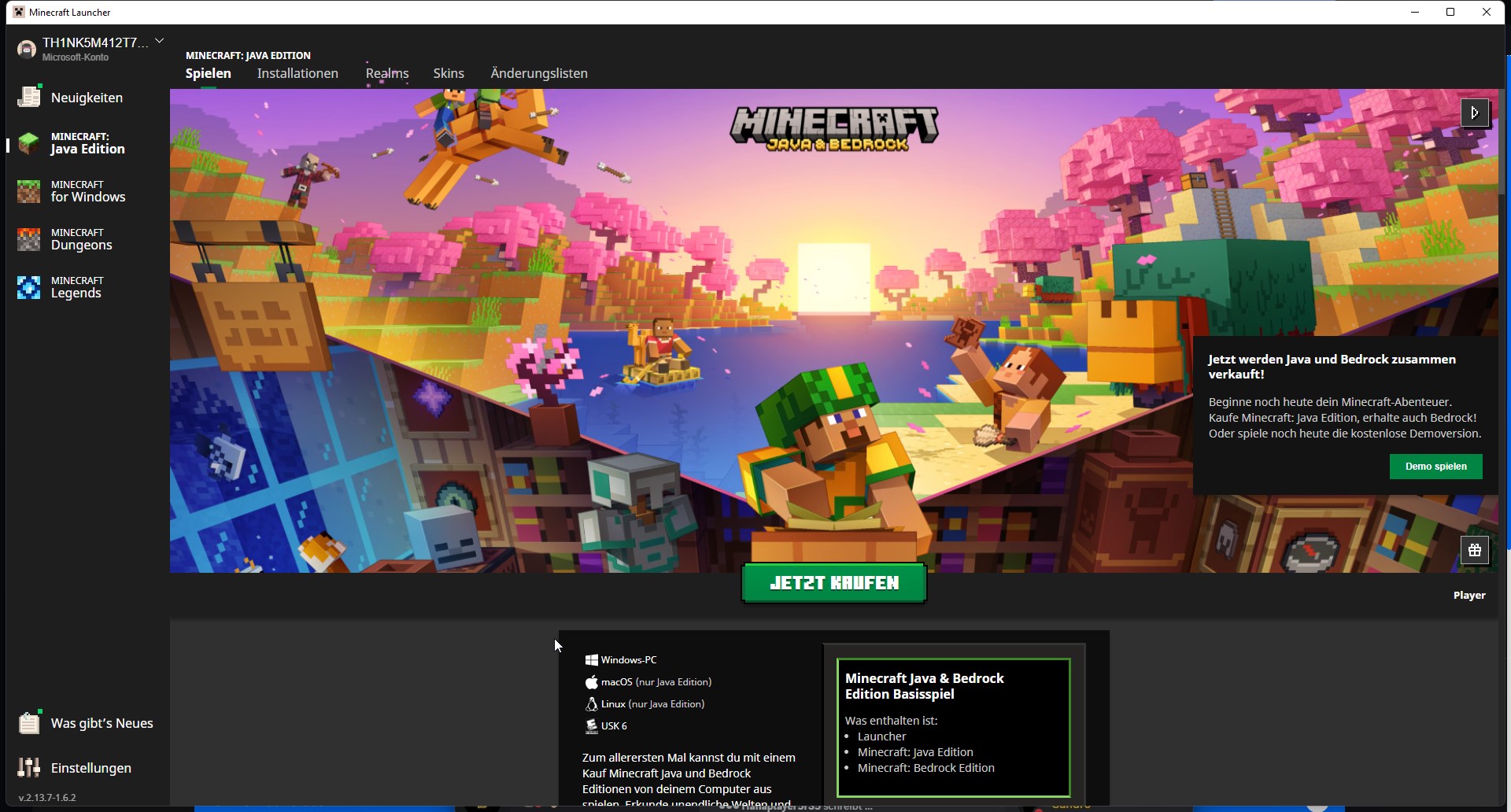Select Minecraft Java & Bedrock Basisspiel card
Screen dimensions: 1511x812
(953, 727)
